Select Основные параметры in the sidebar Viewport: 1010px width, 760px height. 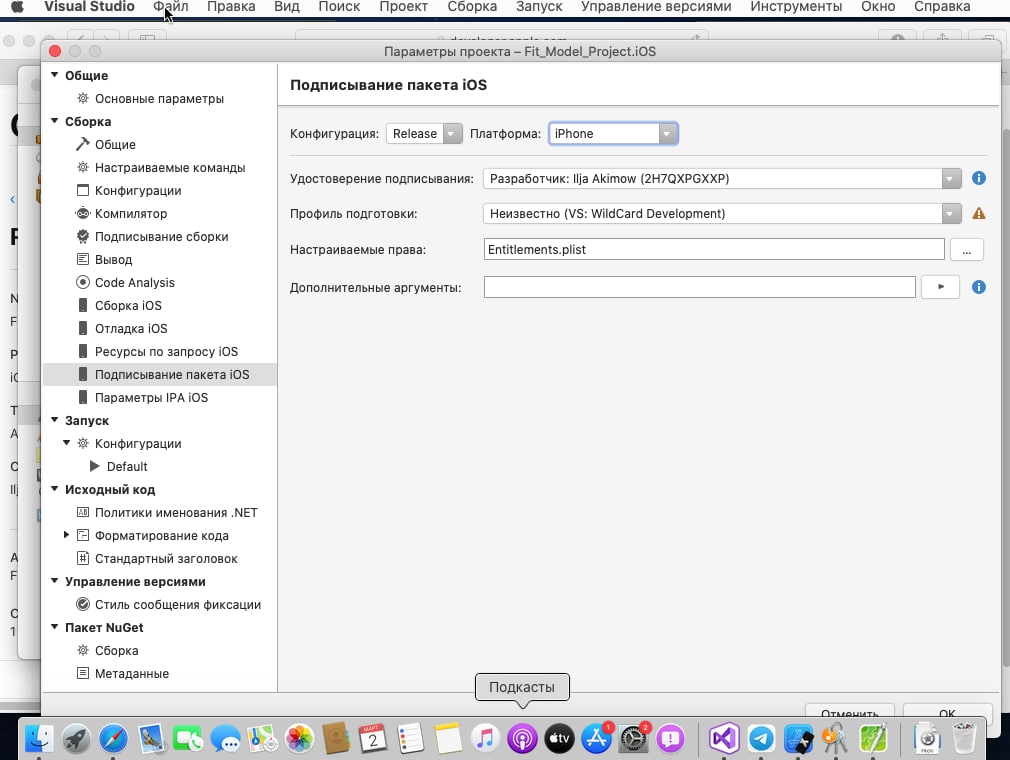[159, 99]
